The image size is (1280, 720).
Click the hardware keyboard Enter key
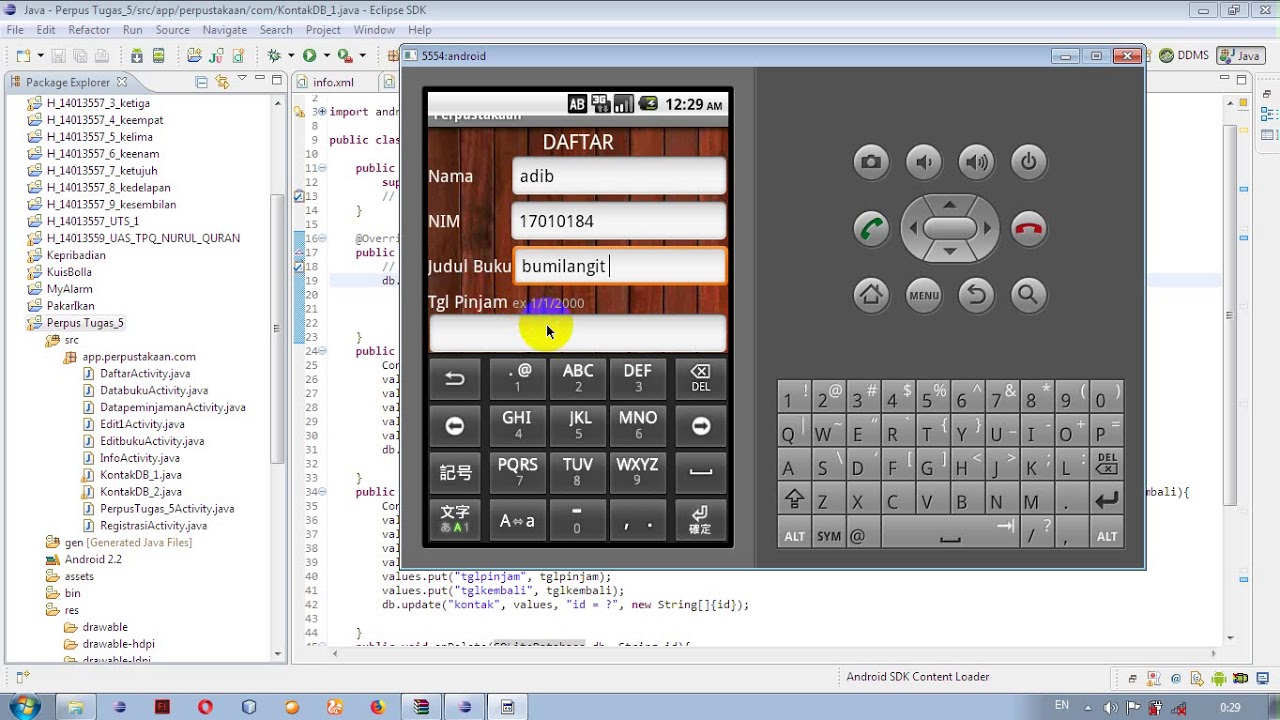[x=1106, y=501]
